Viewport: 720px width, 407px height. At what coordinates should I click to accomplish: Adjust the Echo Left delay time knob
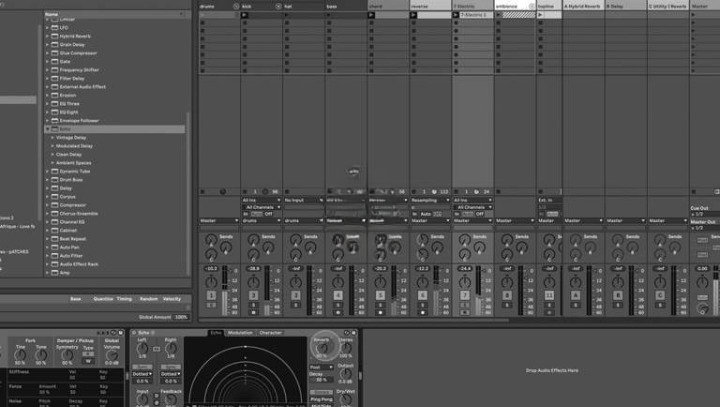[143, 349]
